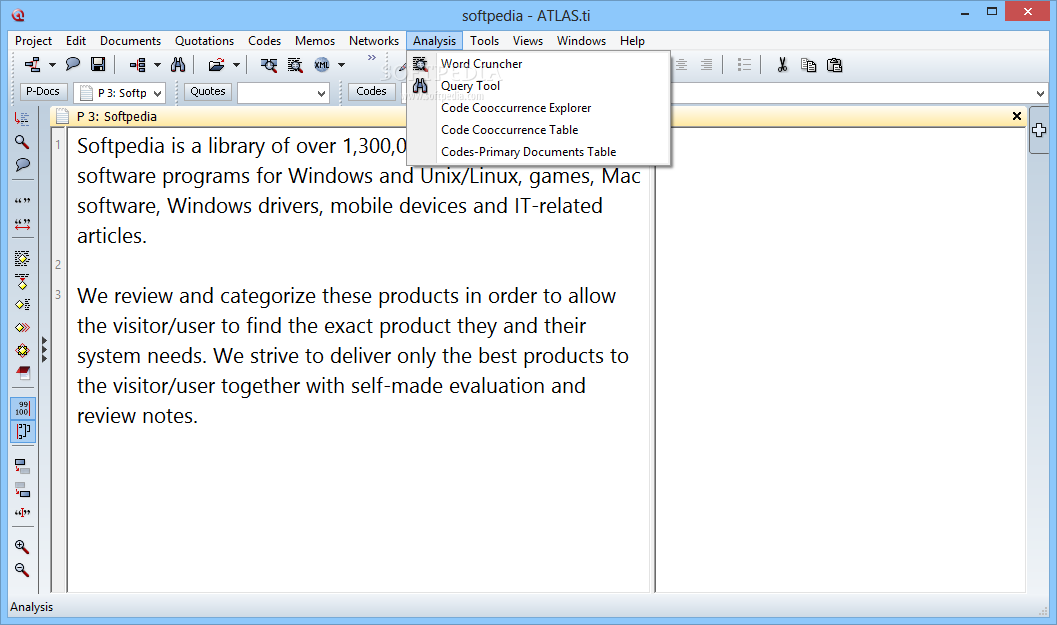The height and width of the screenshot is (625, 1057).
Task: Click the topmost red-arrow sidebar icon
Action: click(22, 119)
